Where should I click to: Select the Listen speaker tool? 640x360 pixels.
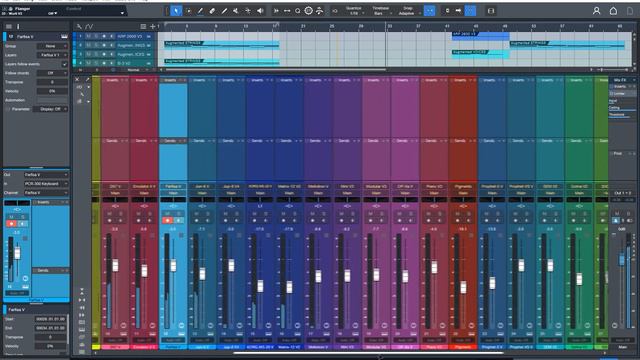coord(260,11)
